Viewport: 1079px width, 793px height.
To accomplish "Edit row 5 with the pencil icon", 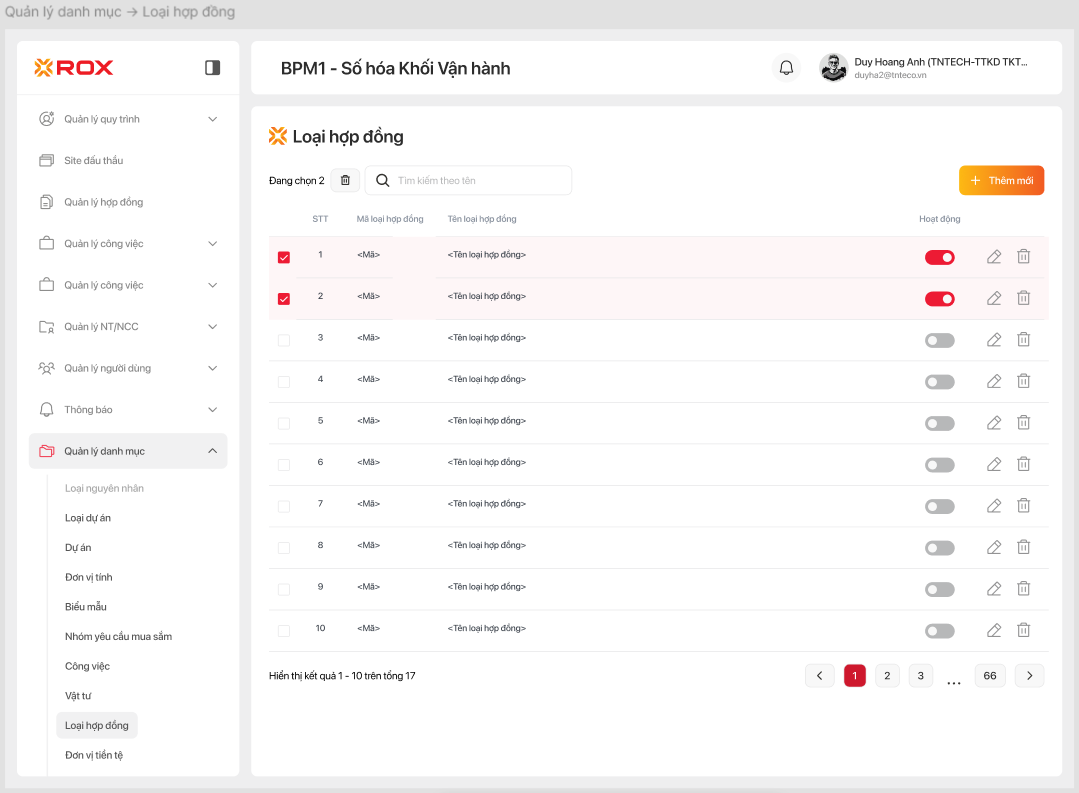I will click(x=993, y=423).
